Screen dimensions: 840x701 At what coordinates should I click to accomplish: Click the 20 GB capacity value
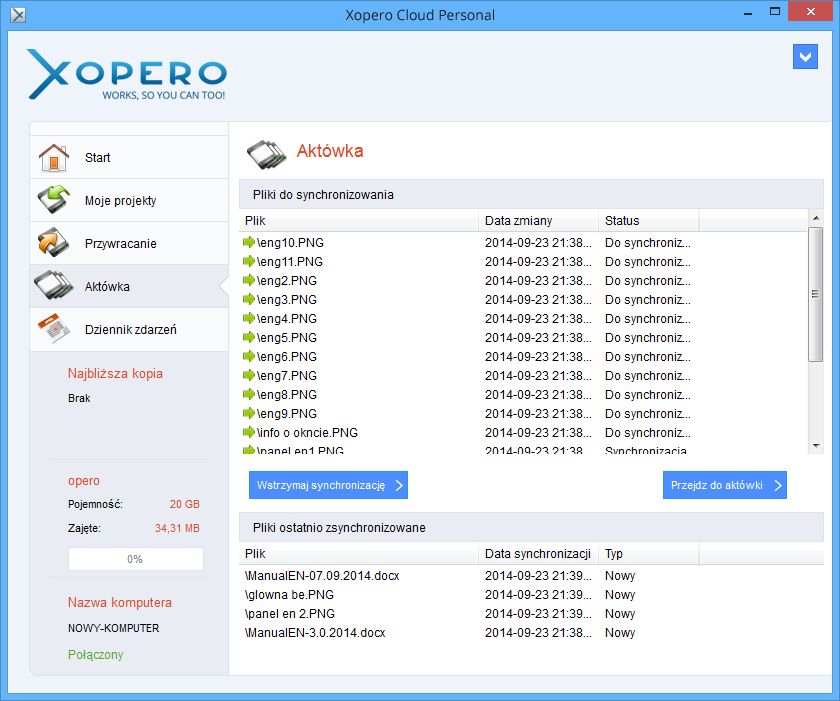point(184,504)
